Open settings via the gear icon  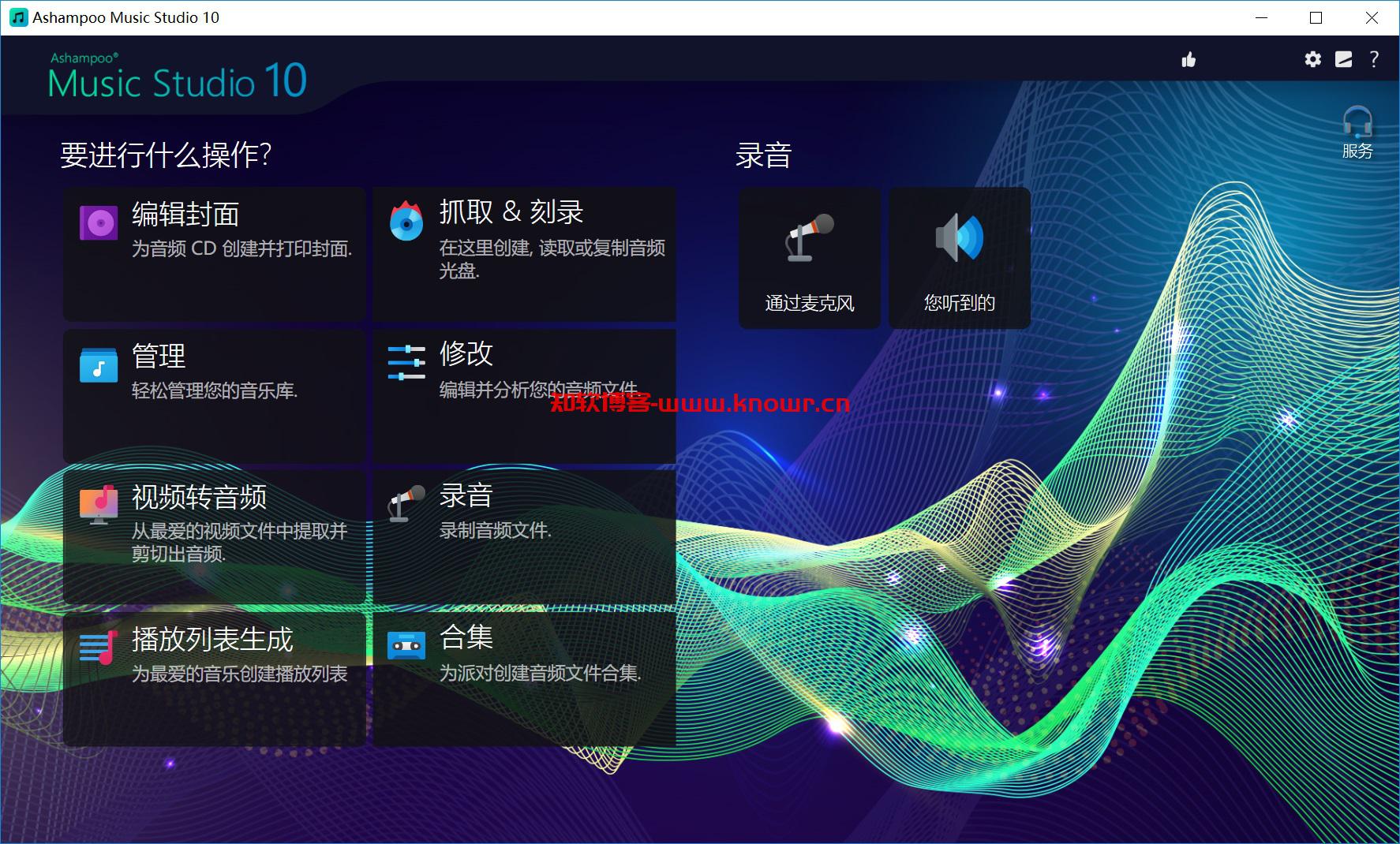pos(1312,59)
